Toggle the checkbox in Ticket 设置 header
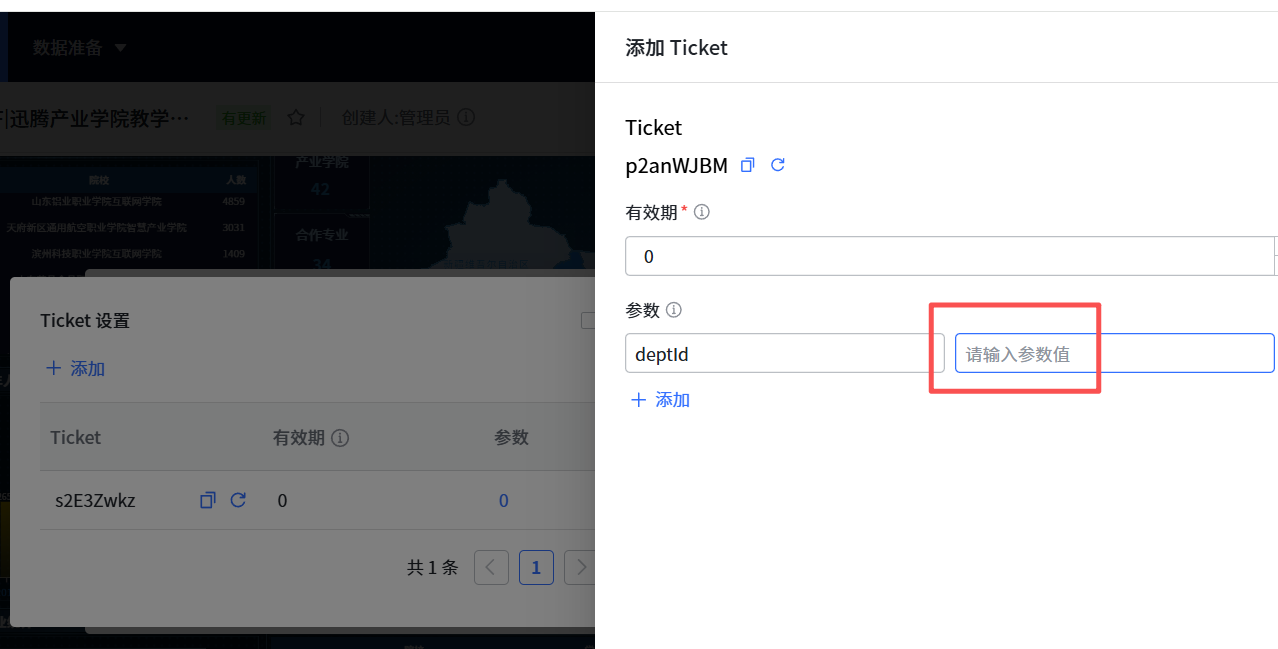1278x649 pixels. (x=588, y=320)
